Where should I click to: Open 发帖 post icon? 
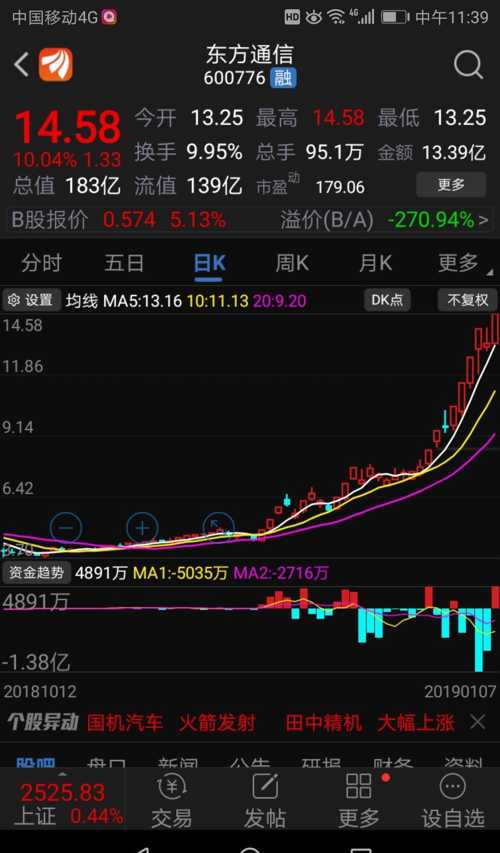tap(265, 801)
